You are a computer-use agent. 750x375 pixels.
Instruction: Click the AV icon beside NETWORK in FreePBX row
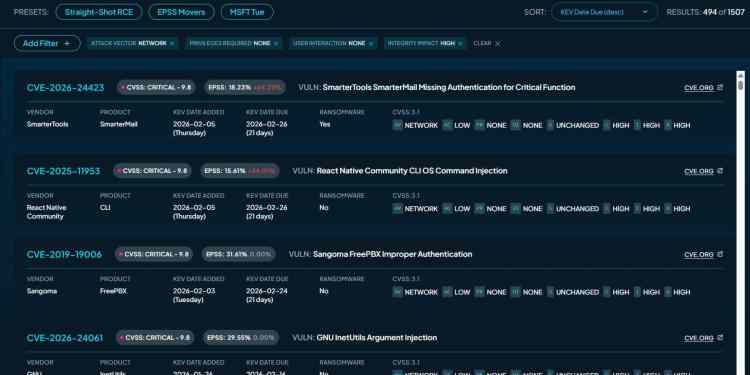397,292
